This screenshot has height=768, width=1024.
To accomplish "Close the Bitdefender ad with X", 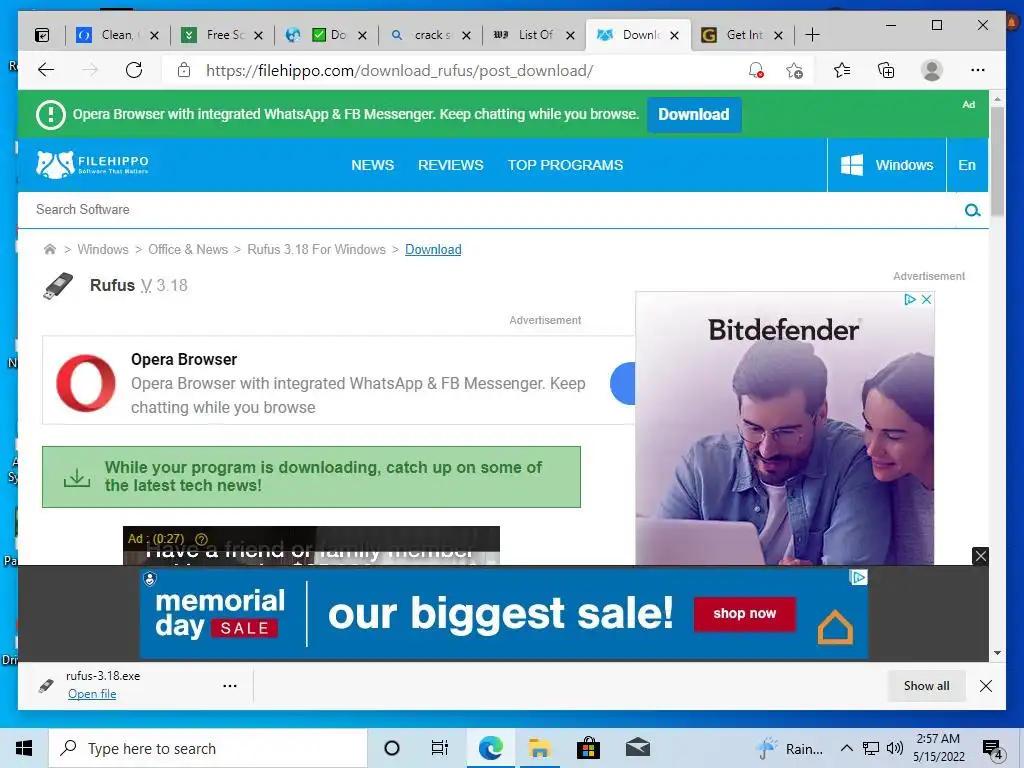I will click(x=926, y=300).
